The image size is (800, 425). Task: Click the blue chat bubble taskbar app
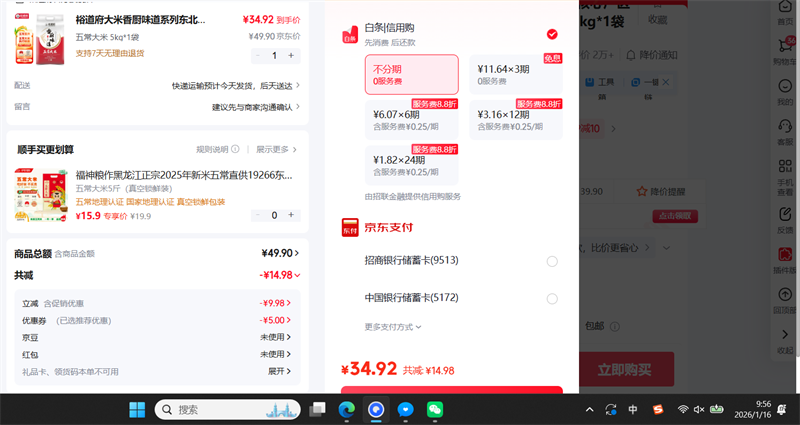tap(406, 409)
